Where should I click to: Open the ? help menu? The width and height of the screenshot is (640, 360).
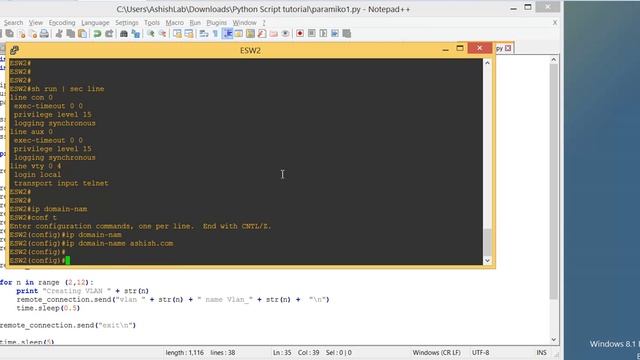(264, 23)
